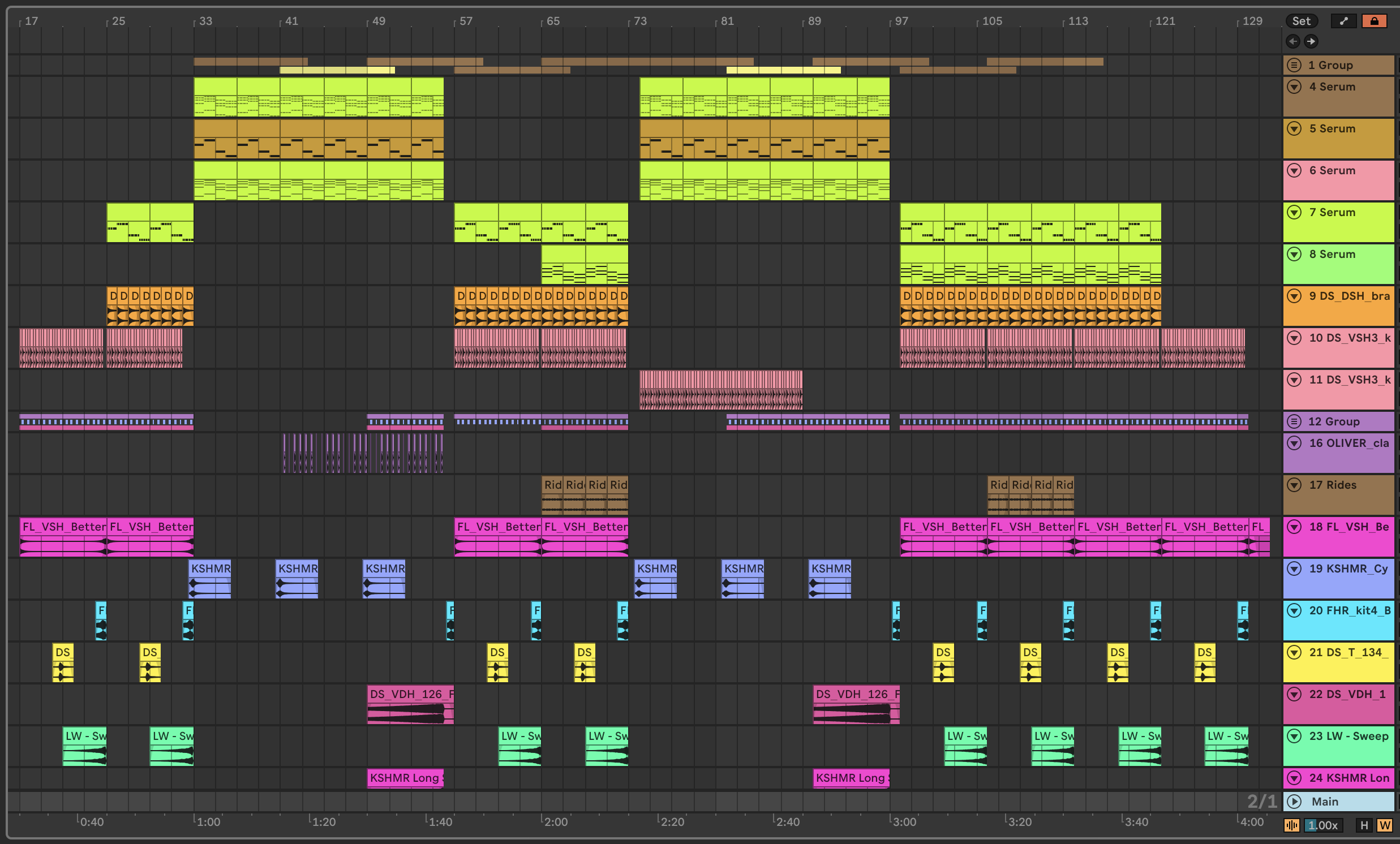Toggle the automation mode button

point(1343,21)
